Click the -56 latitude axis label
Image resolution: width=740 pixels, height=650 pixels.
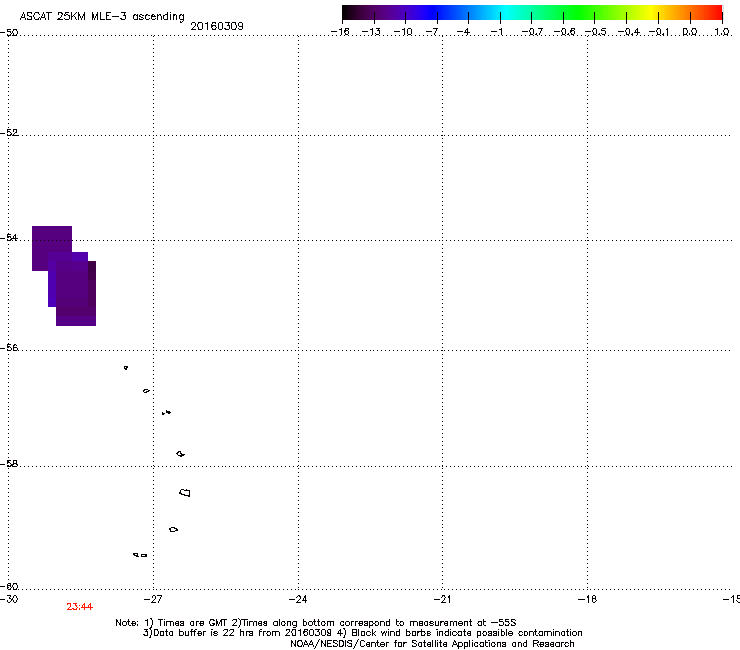pos(9,348)
